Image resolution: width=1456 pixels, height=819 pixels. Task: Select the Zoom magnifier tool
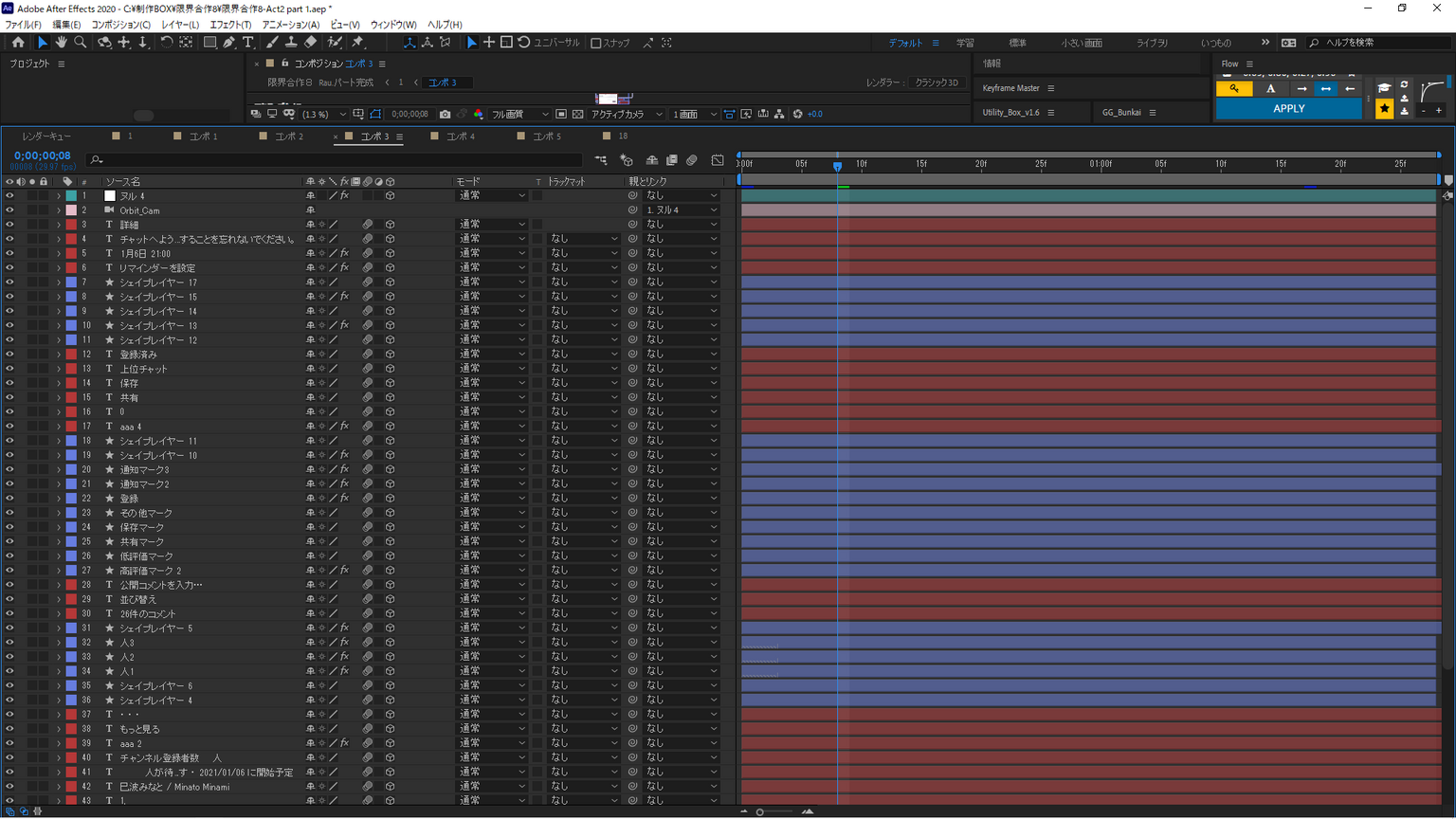pos(81,43)
